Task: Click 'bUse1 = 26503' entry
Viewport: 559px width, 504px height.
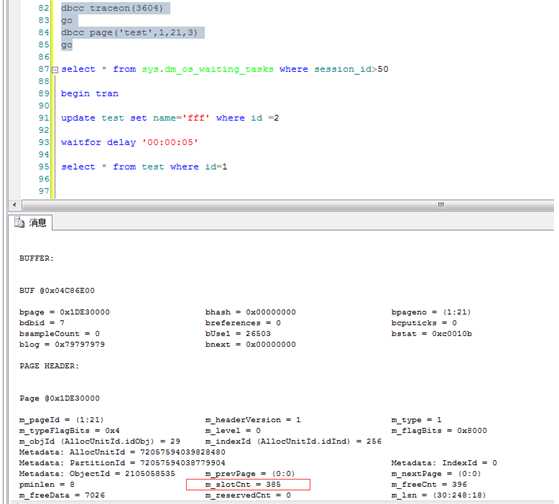Action: (238, 334)
